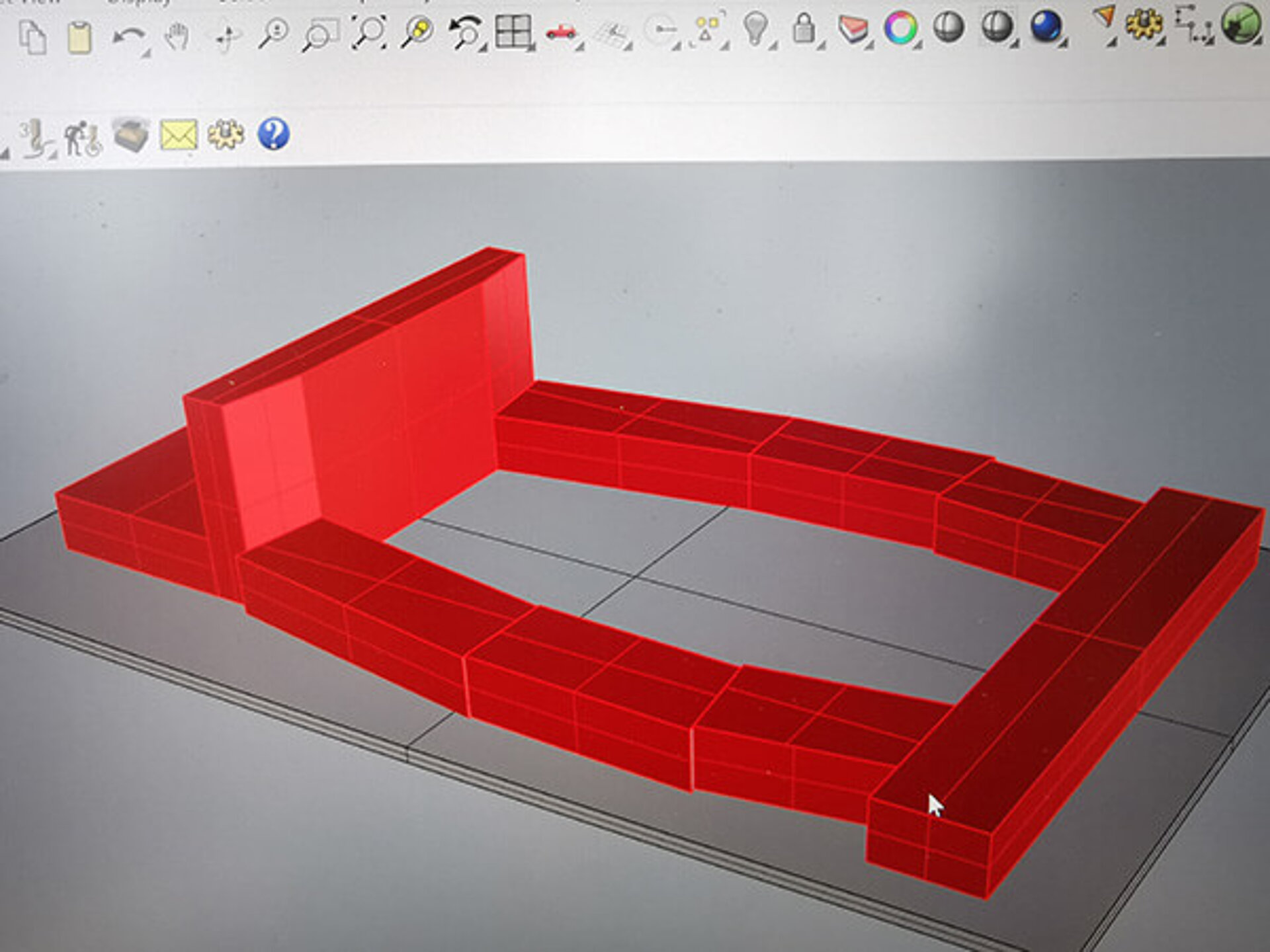
Task: Click the Paste clipboard icon
Action: [79, 36]
